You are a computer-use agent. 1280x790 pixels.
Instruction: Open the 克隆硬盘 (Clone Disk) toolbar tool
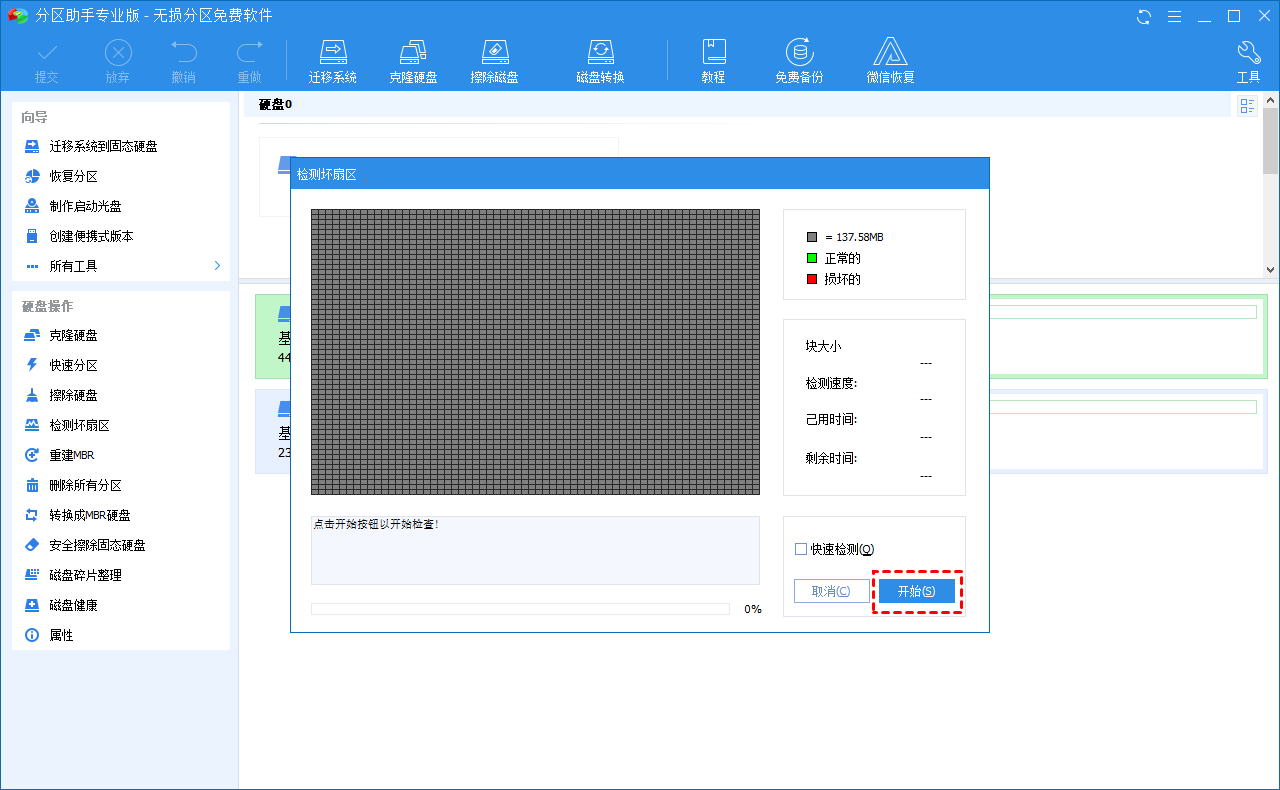tap(414, 58)
